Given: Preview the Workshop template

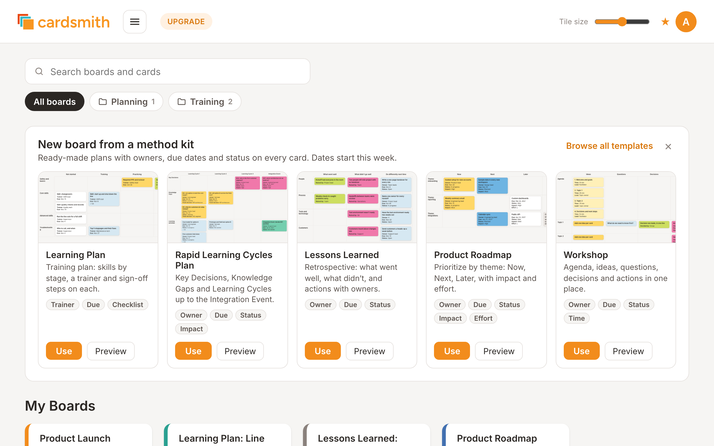Looking at the screenshot, I should 628,351.
